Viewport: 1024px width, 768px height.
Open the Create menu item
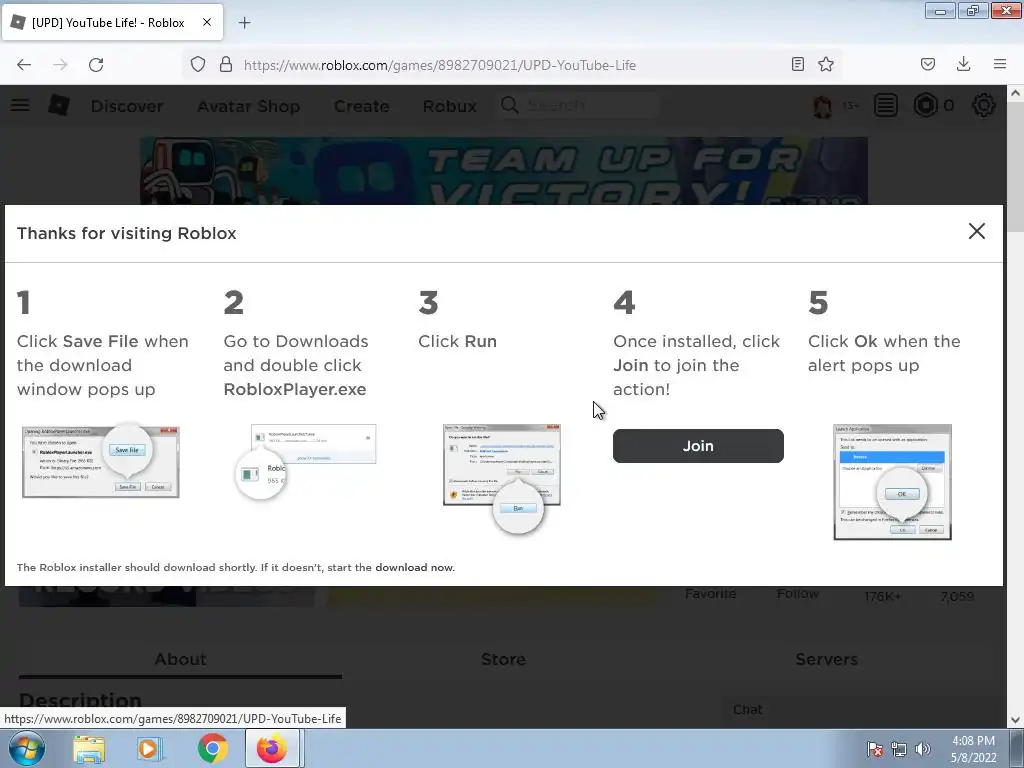[x=361, y=106]
